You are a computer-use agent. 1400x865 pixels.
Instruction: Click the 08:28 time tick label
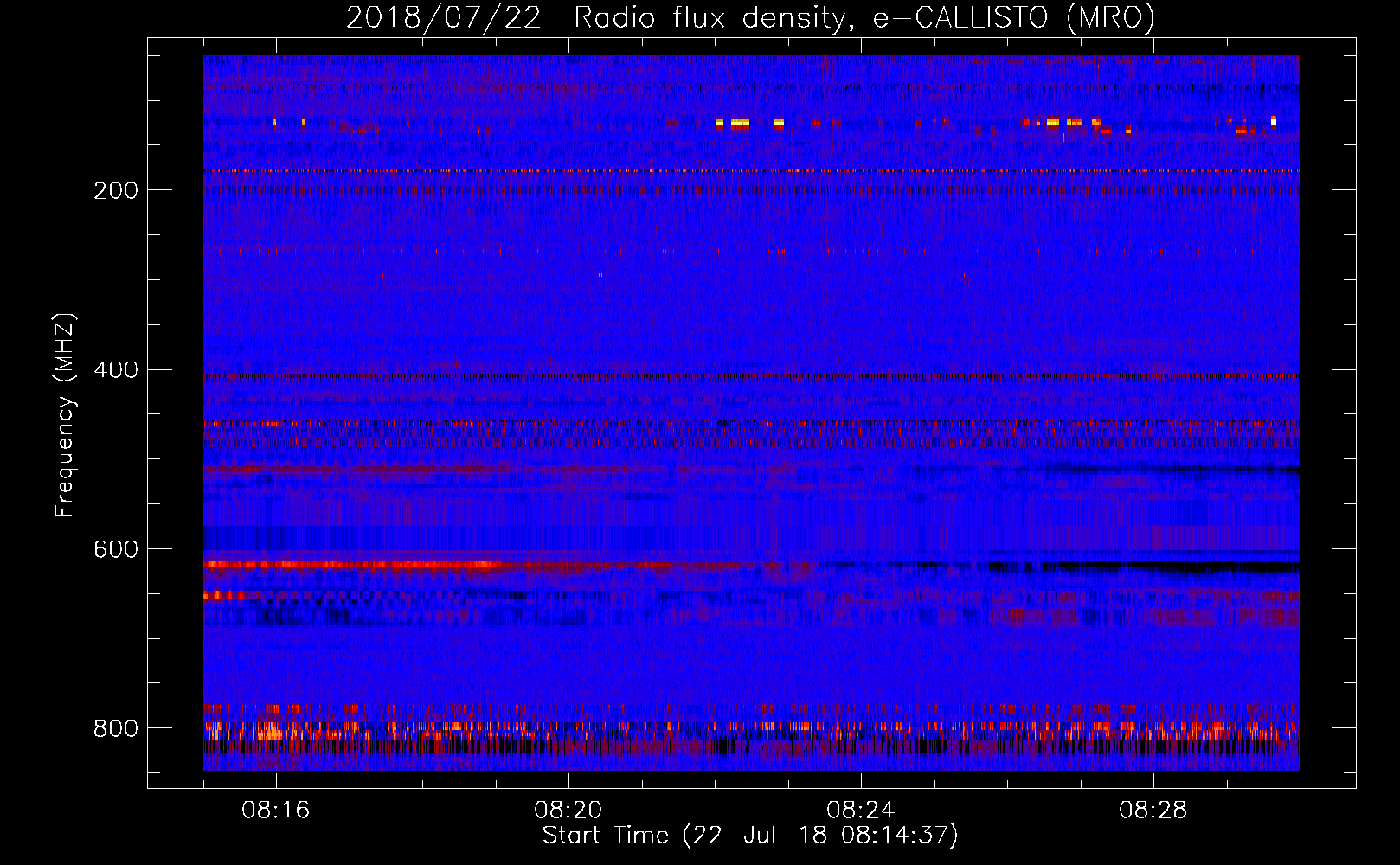(x=1153, y=811)
